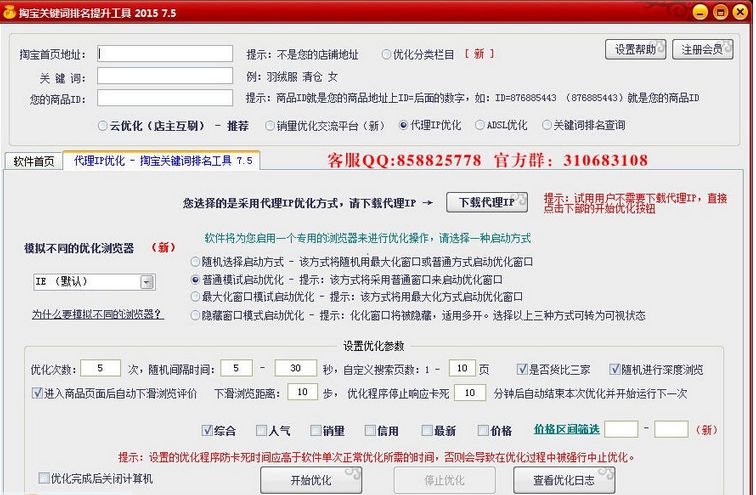This screenshot has height=495, width=756.
Task: Open 价格区间筛选 link
Action: [x=567, y=429]
